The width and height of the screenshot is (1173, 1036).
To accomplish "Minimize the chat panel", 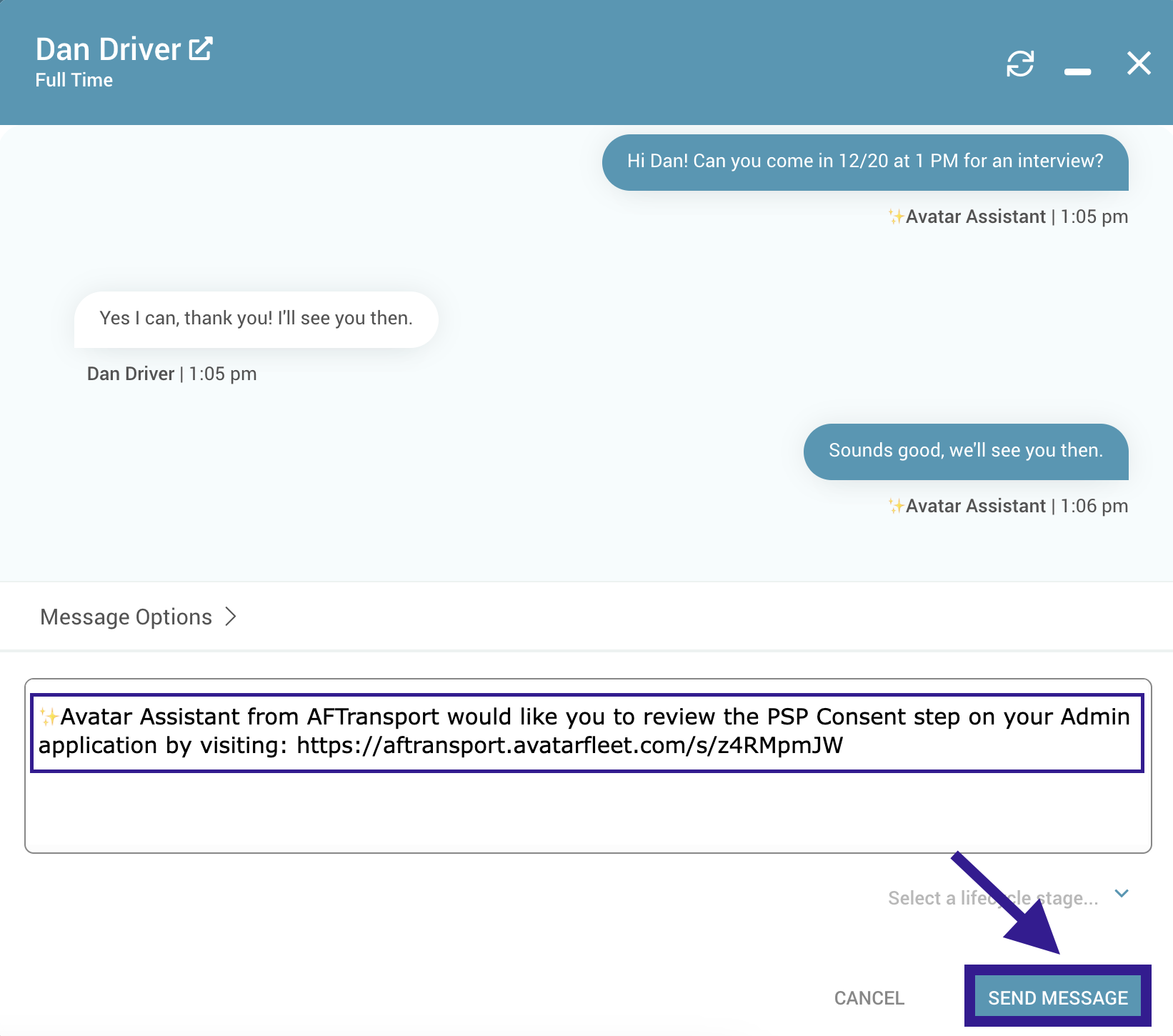I will tap(1077, 71).
